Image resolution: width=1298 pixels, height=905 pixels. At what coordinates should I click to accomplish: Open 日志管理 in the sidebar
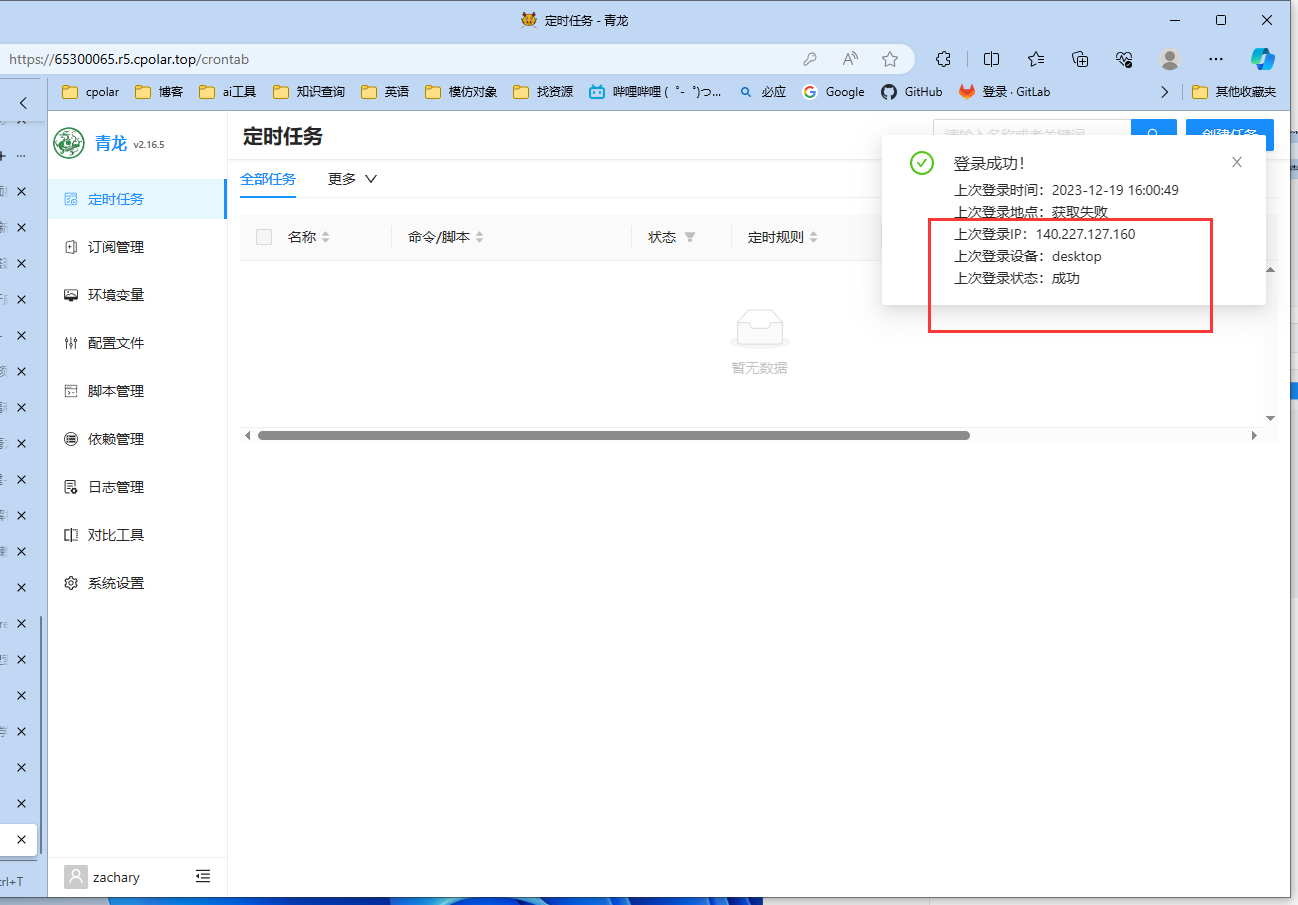pyautogui.click(x=137, y=487)
